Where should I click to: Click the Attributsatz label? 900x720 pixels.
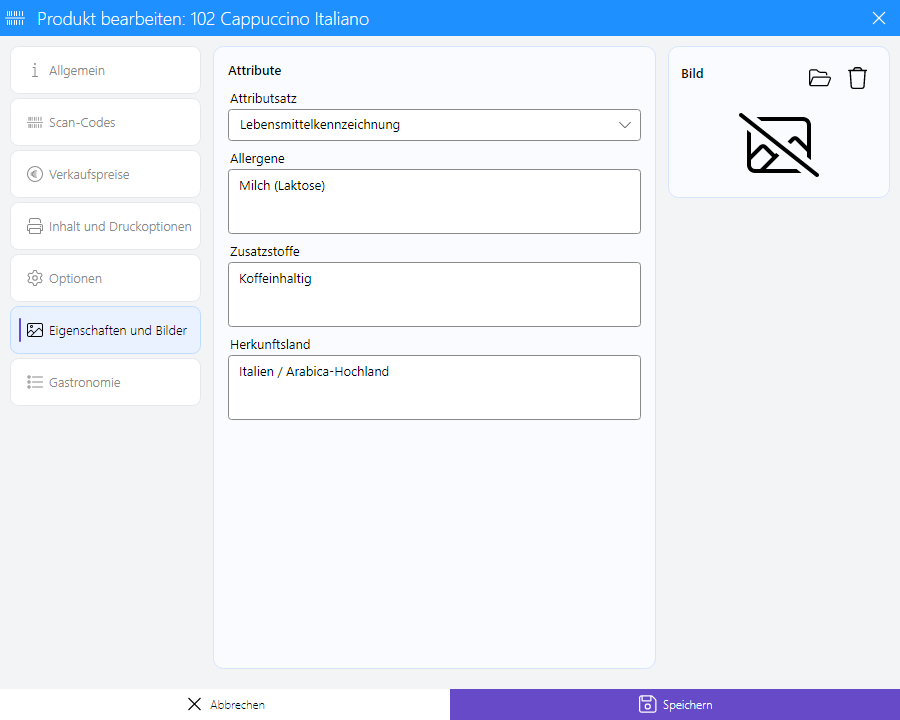tap(263, 99)
